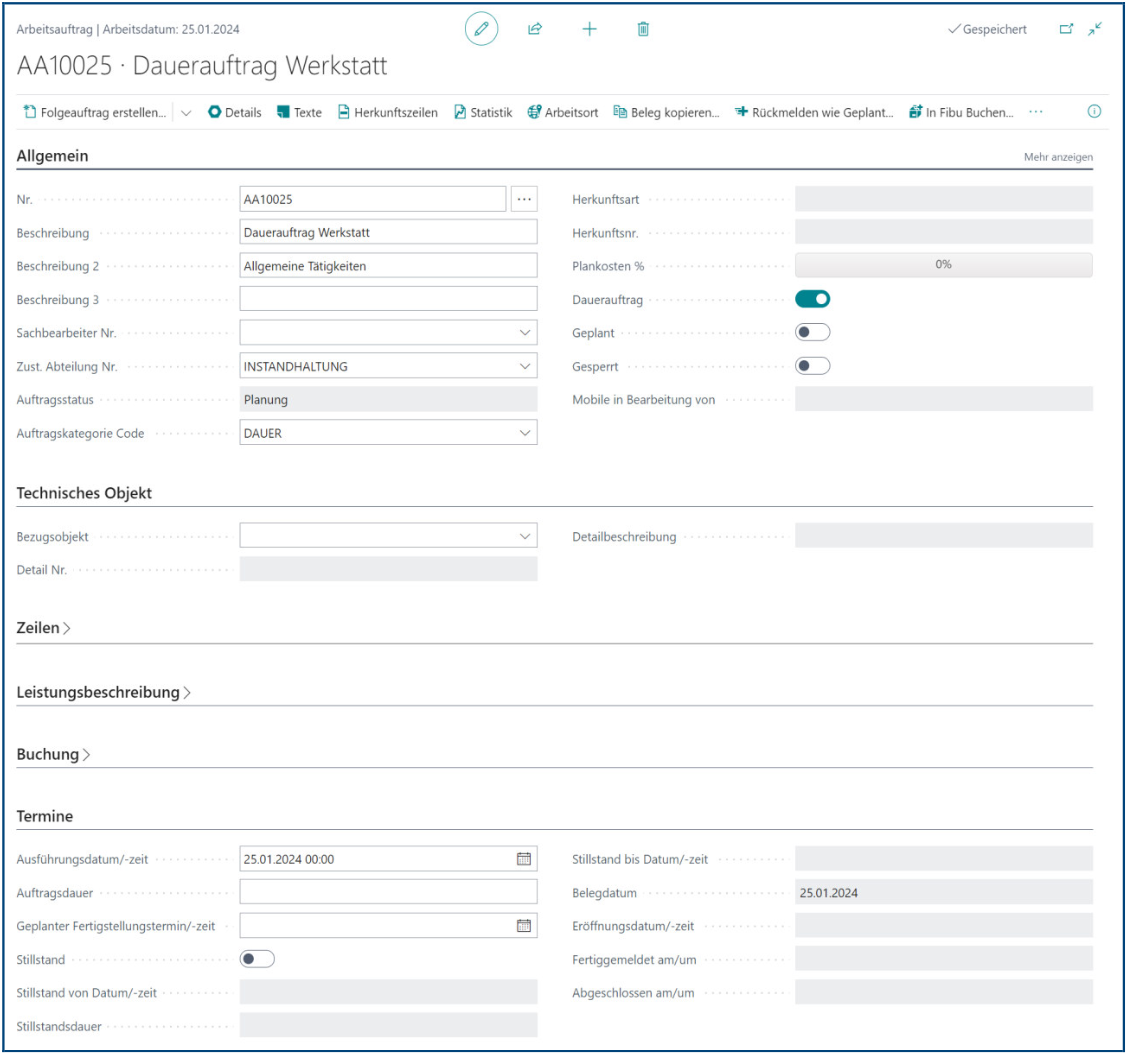
Task: Click the empty Beschreibung 3 field
Action: 388,299
